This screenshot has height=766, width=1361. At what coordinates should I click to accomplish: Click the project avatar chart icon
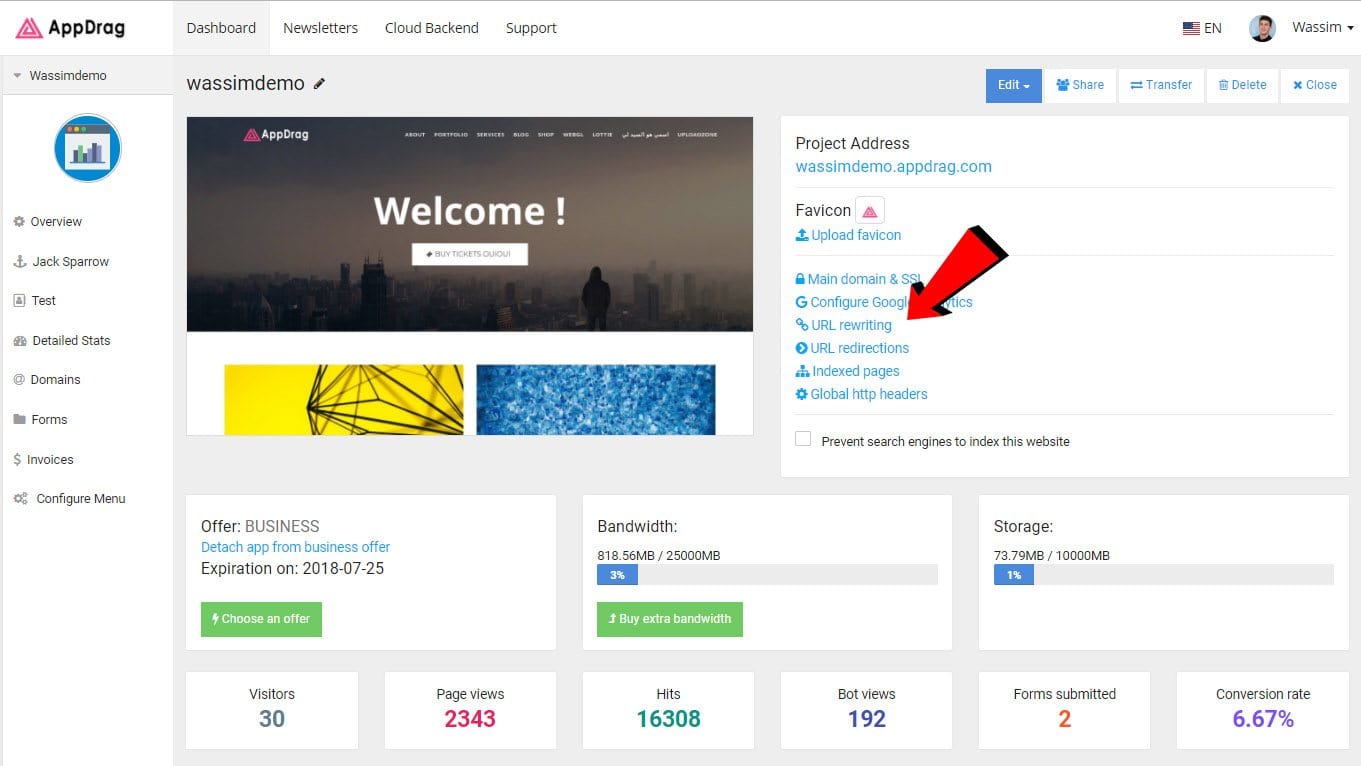pyautogui.click(x=88, y=148)
